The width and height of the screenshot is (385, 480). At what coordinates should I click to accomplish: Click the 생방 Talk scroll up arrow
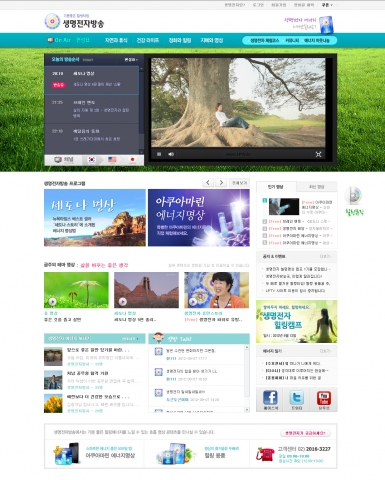pyautogui.click(x=247, y=347)
